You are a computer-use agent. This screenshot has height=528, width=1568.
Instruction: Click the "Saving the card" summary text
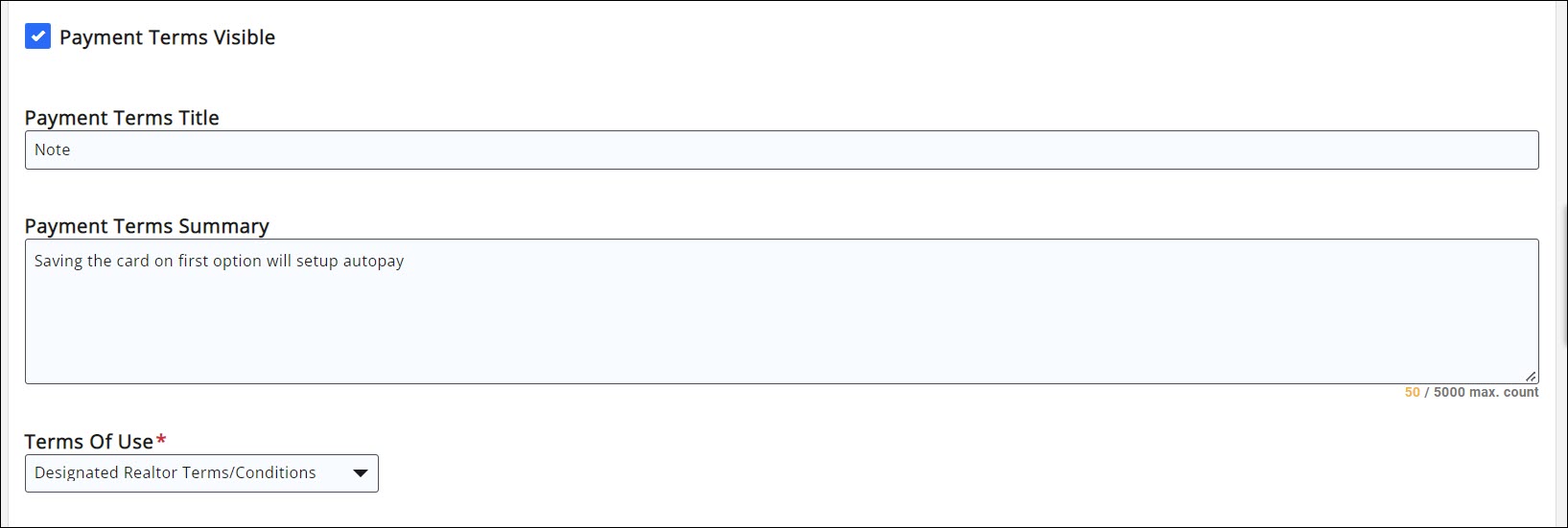(x=92, y=262)
